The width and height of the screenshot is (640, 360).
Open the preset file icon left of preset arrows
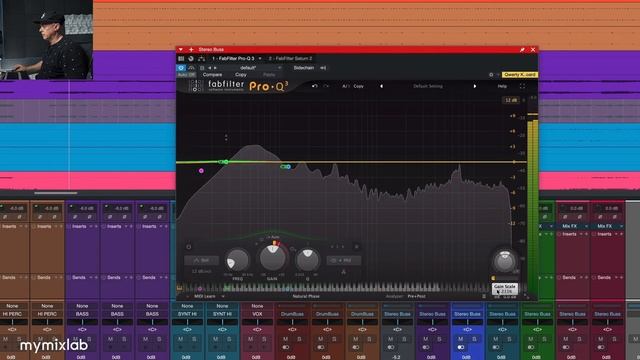click(x=202, y=68)
